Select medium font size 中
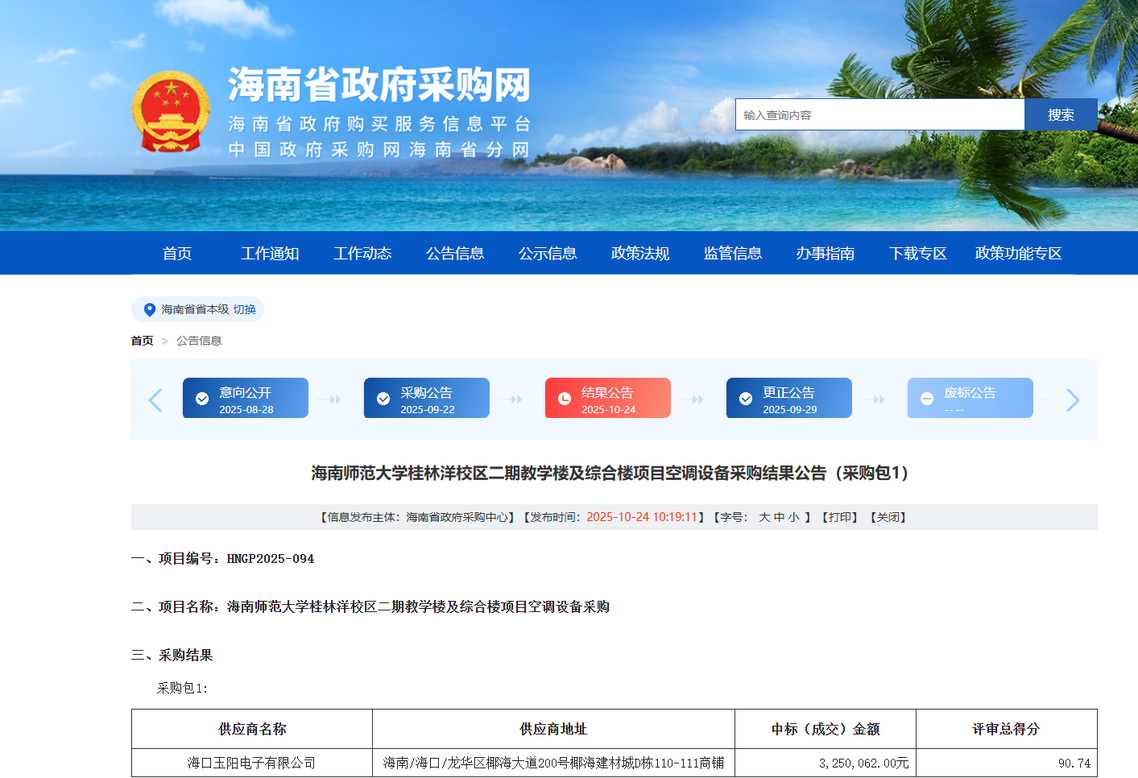 point(779,517)
